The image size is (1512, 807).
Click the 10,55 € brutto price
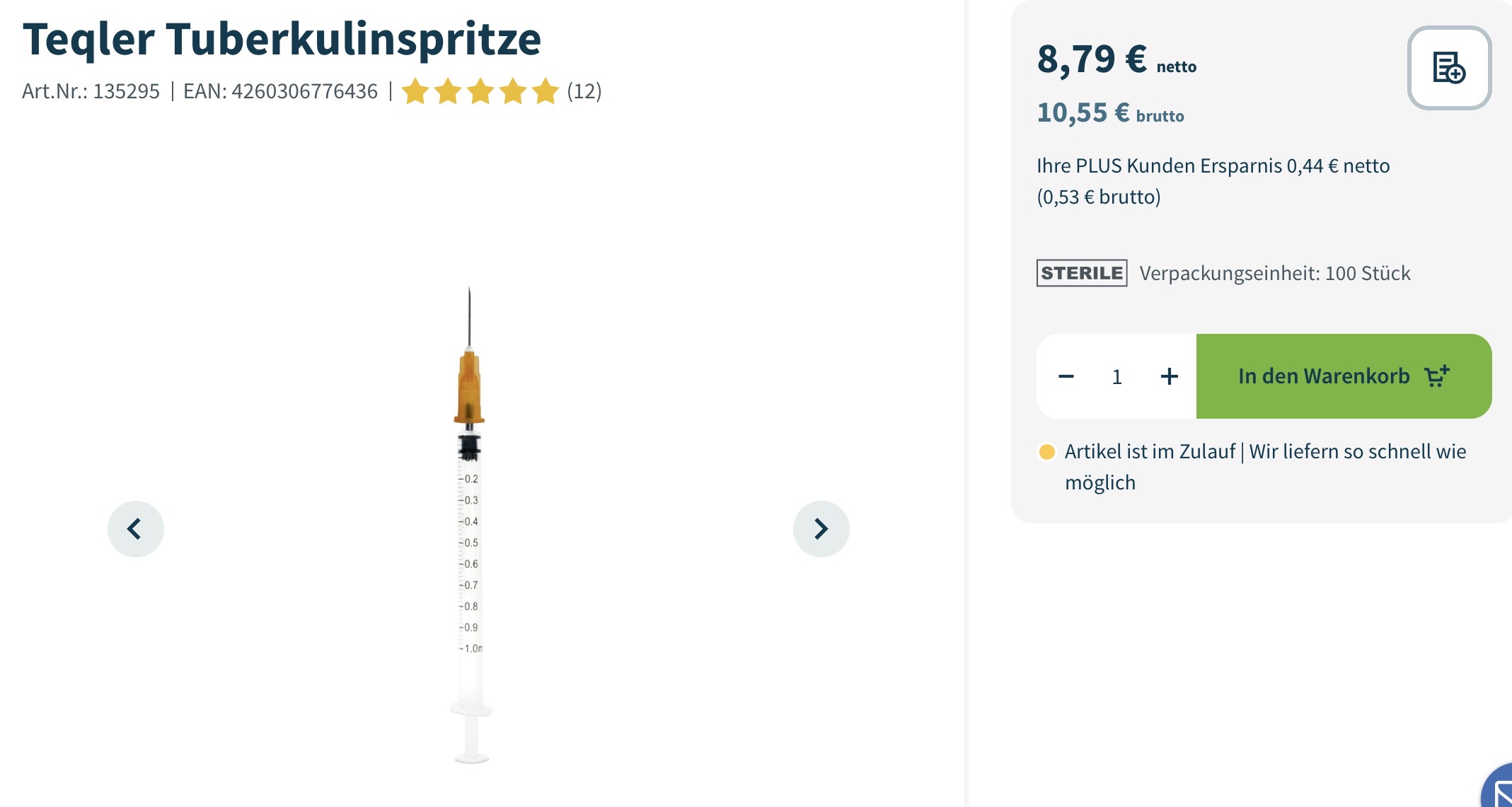(x=1110, y=113)
